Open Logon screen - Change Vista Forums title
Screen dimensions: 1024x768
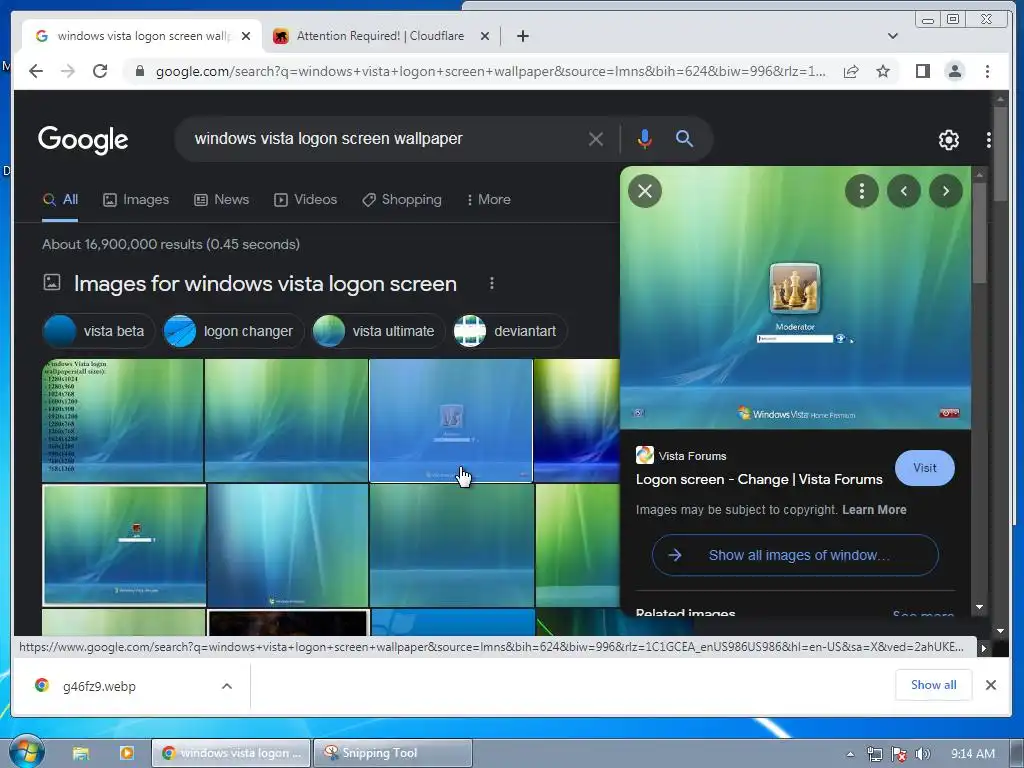click(759, 479)
